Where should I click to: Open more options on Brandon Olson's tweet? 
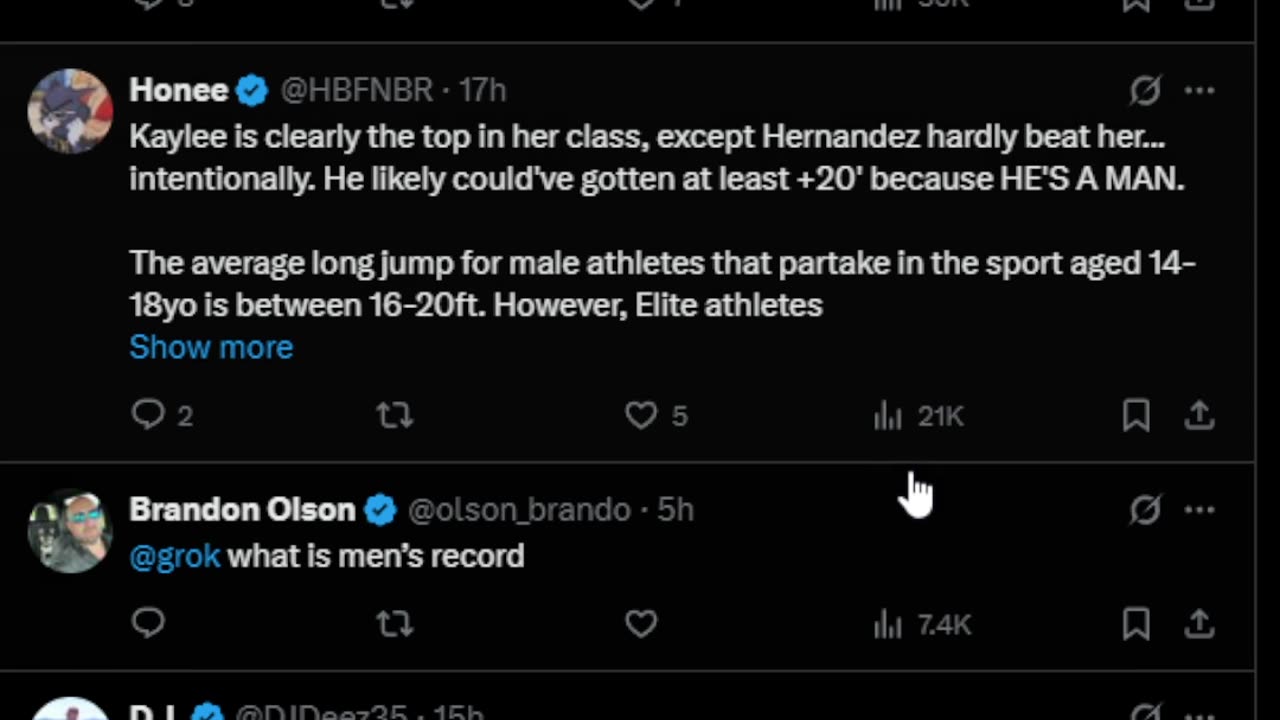click(1199, 510)
